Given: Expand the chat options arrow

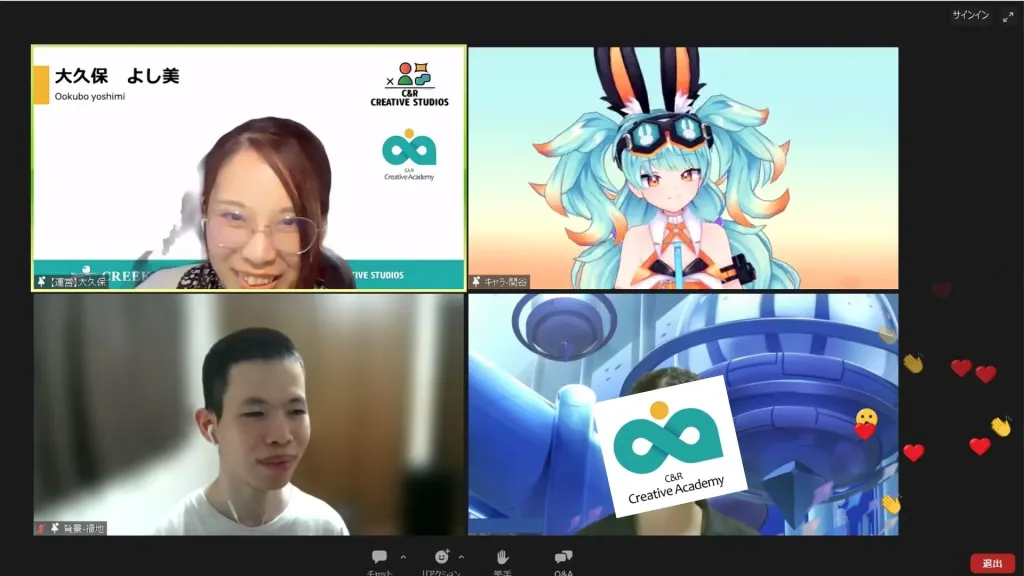Looking at the screenshot, I should pyautogui.click(x=403, y=557).
